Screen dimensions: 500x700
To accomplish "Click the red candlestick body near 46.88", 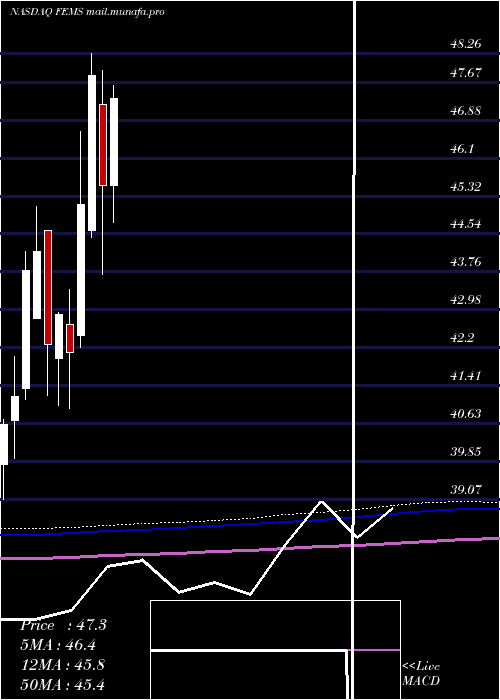I will pyautogui.click(x=103, y=145).
